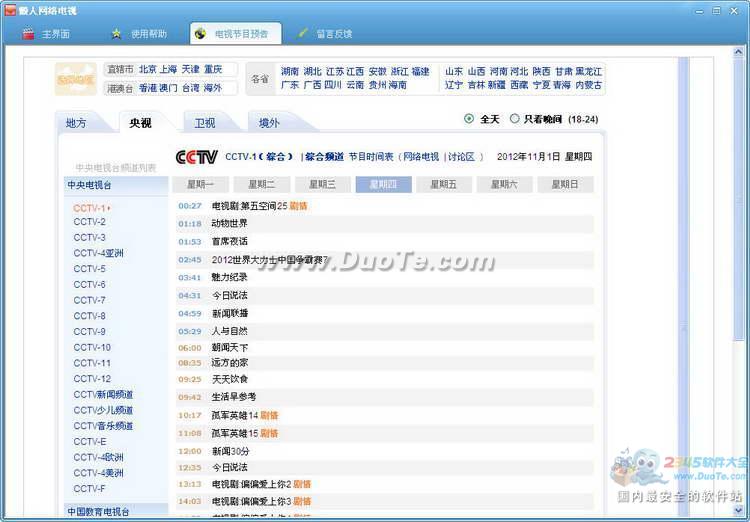The width and height of the screenshot is (750, 522).
Task: Click the pencil icon beside 留言反馈
Action: (x=301, y=33)
